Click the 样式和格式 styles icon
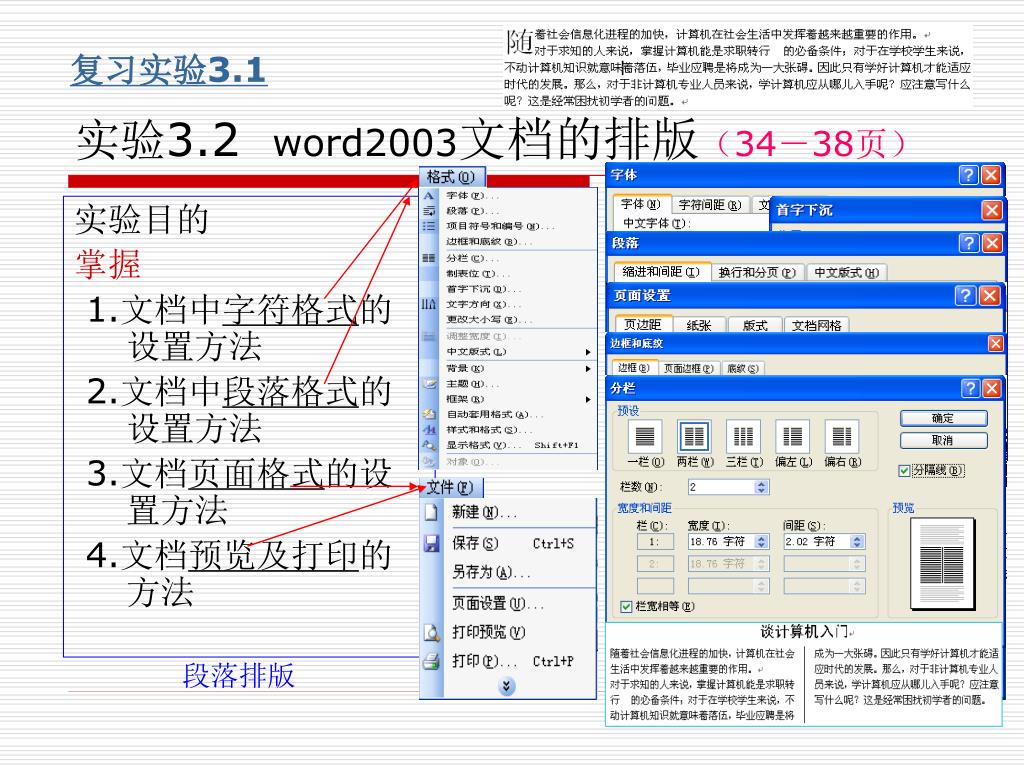 (x=429, y=430)
